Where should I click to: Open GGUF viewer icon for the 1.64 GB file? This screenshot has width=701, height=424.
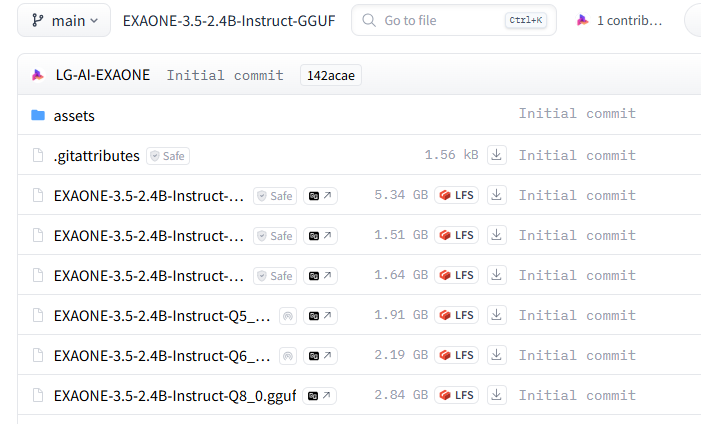[x=320, y=276]
